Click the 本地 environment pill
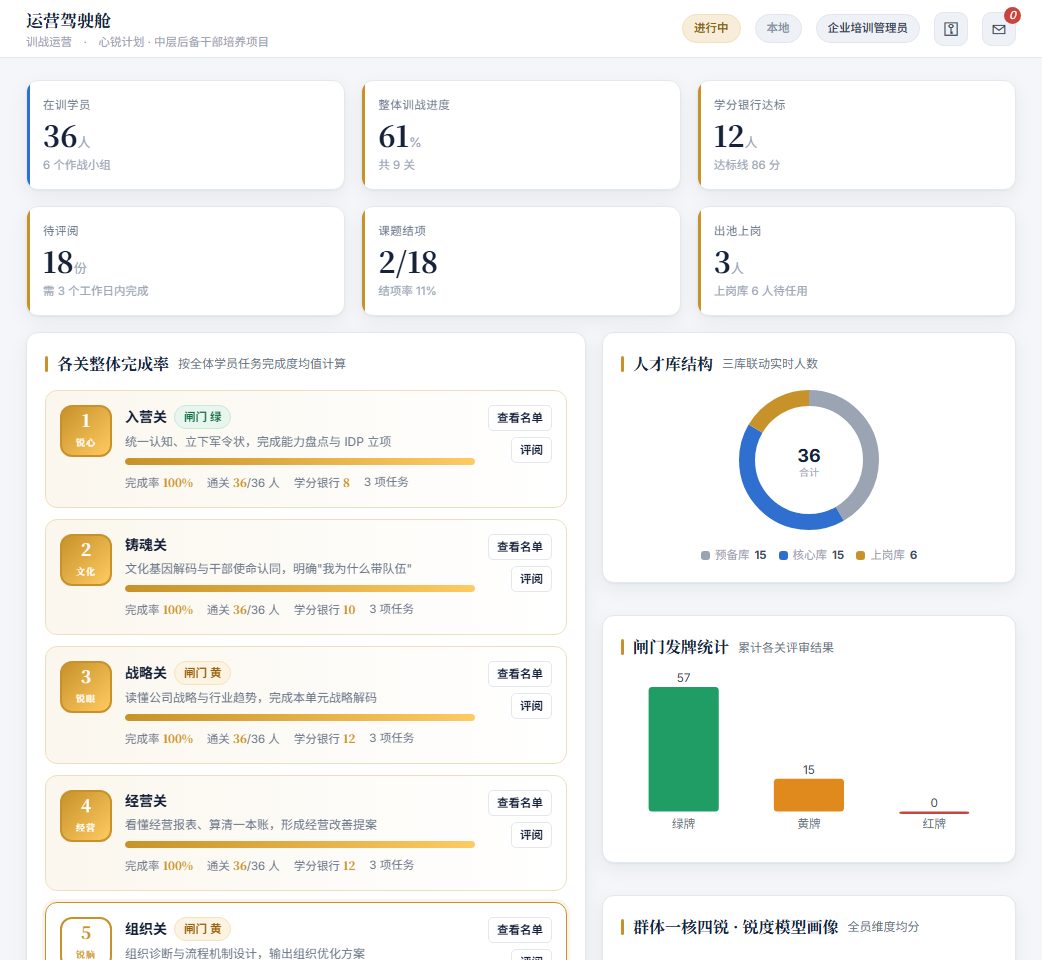Screen dimensions: 1042x960 click(778, 28)
